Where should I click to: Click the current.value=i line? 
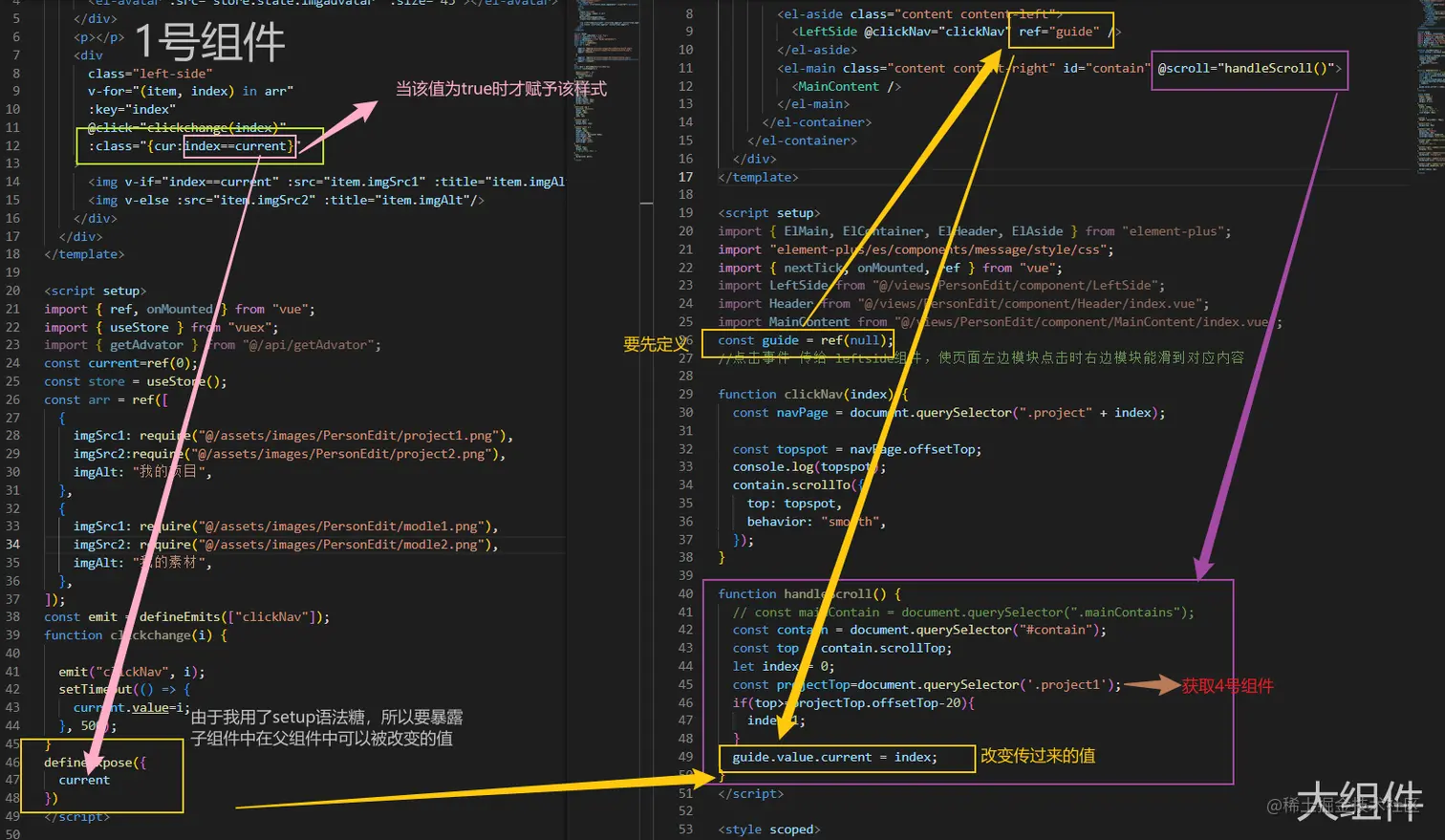pos(132,708)
